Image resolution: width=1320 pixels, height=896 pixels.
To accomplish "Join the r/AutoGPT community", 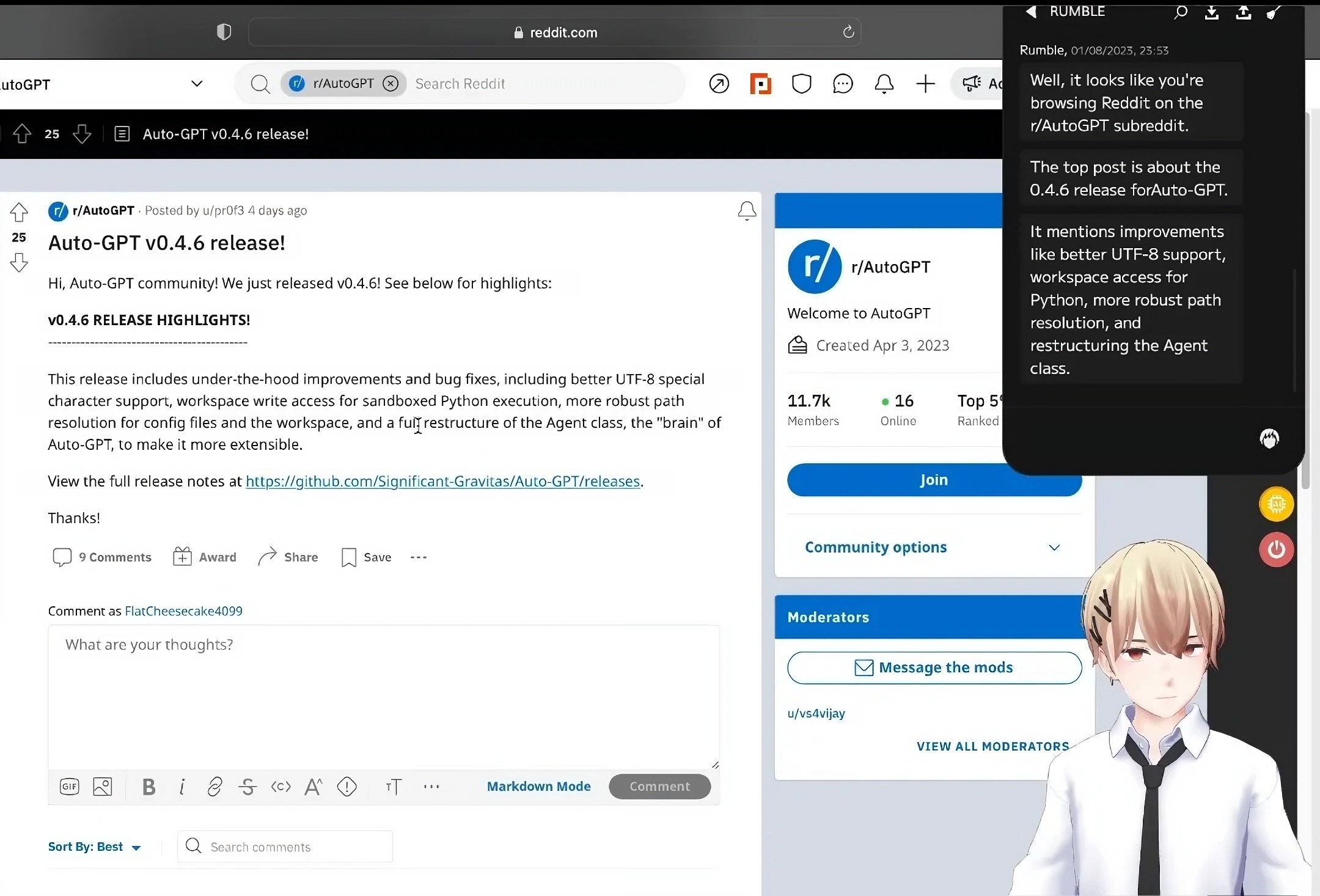I will click(x=934, y=480).
